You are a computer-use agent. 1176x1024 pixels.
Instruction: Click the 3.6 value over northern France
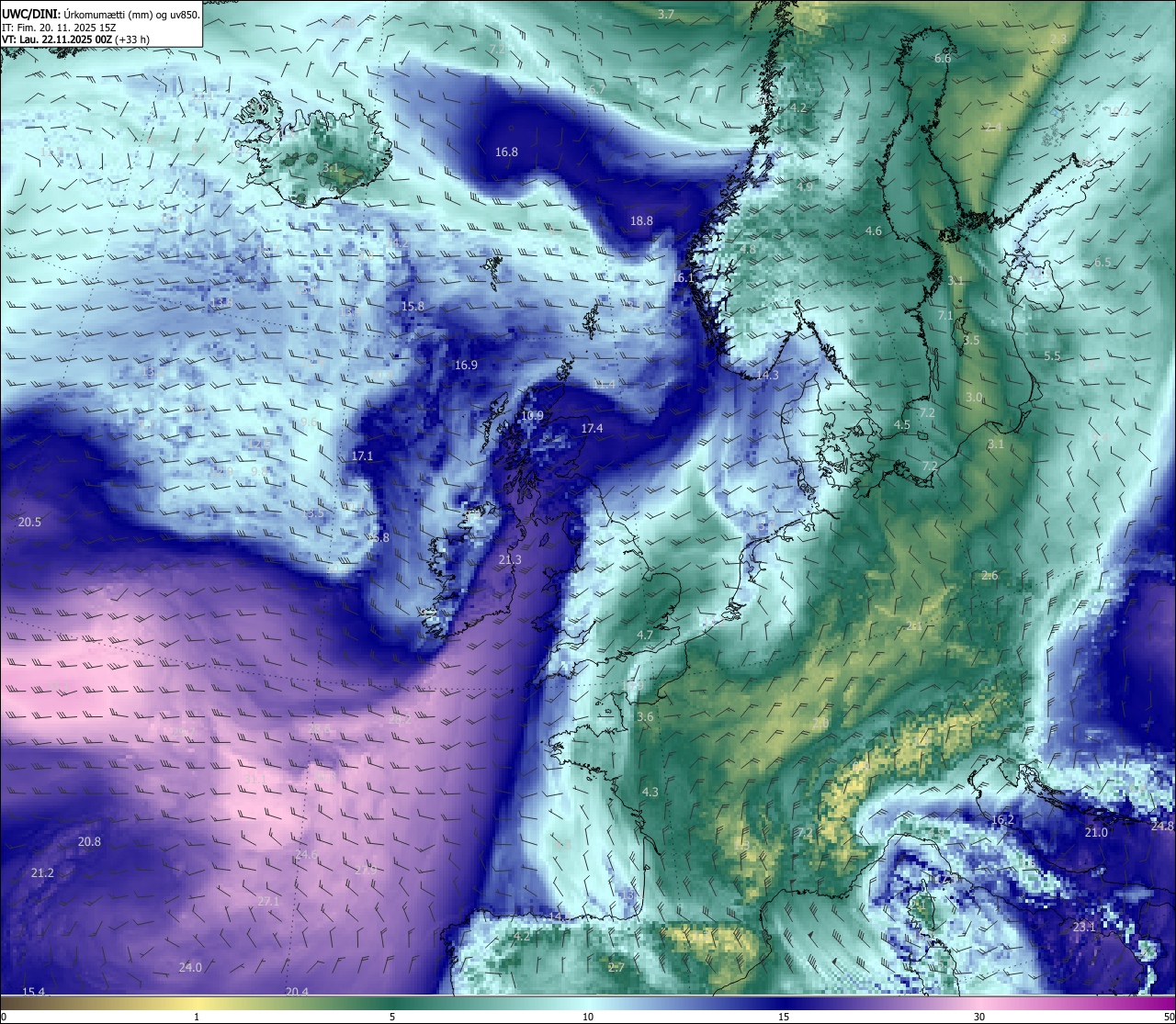(645, 717)
